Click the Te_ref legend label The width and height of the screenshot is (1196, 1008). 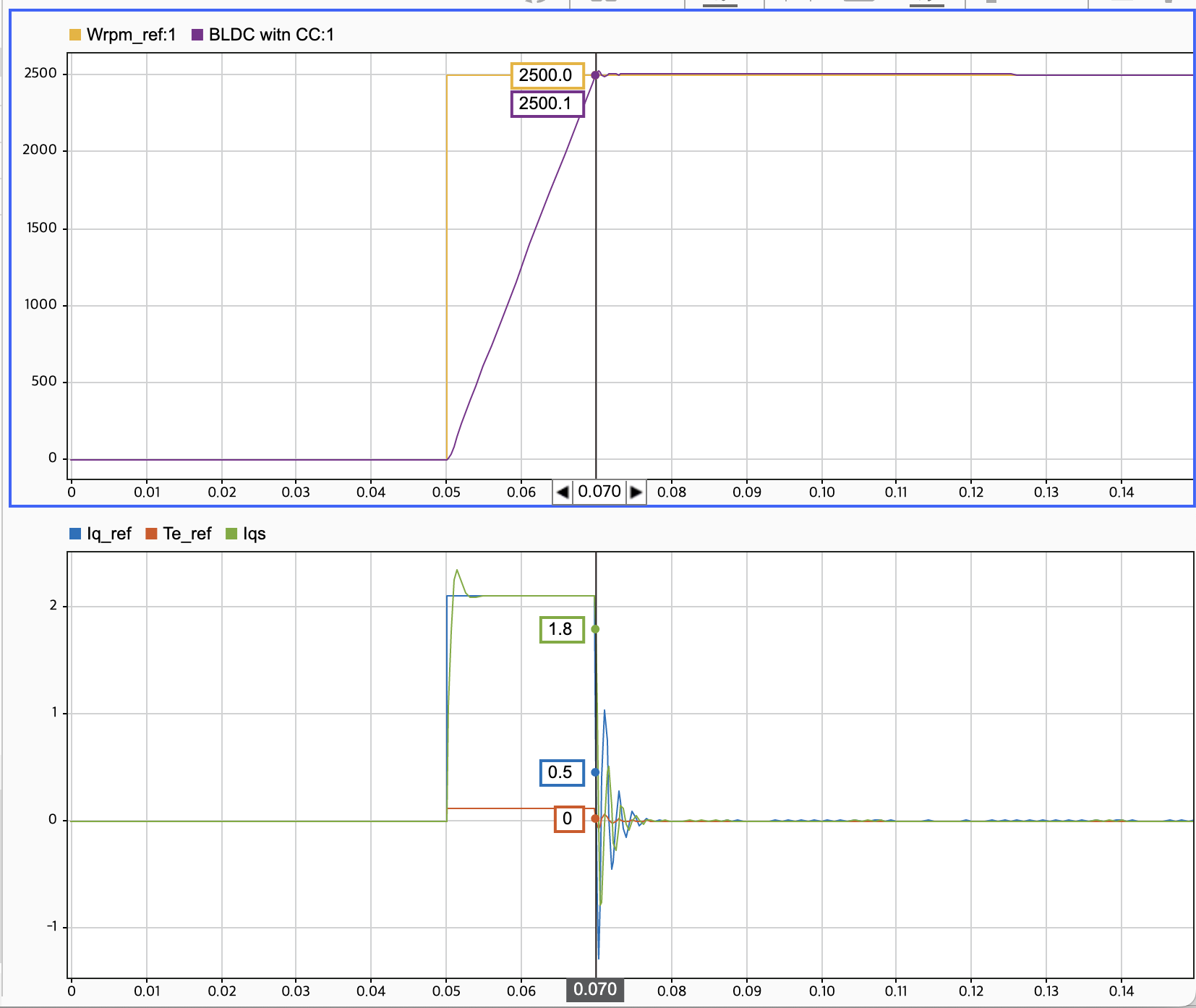187,534
